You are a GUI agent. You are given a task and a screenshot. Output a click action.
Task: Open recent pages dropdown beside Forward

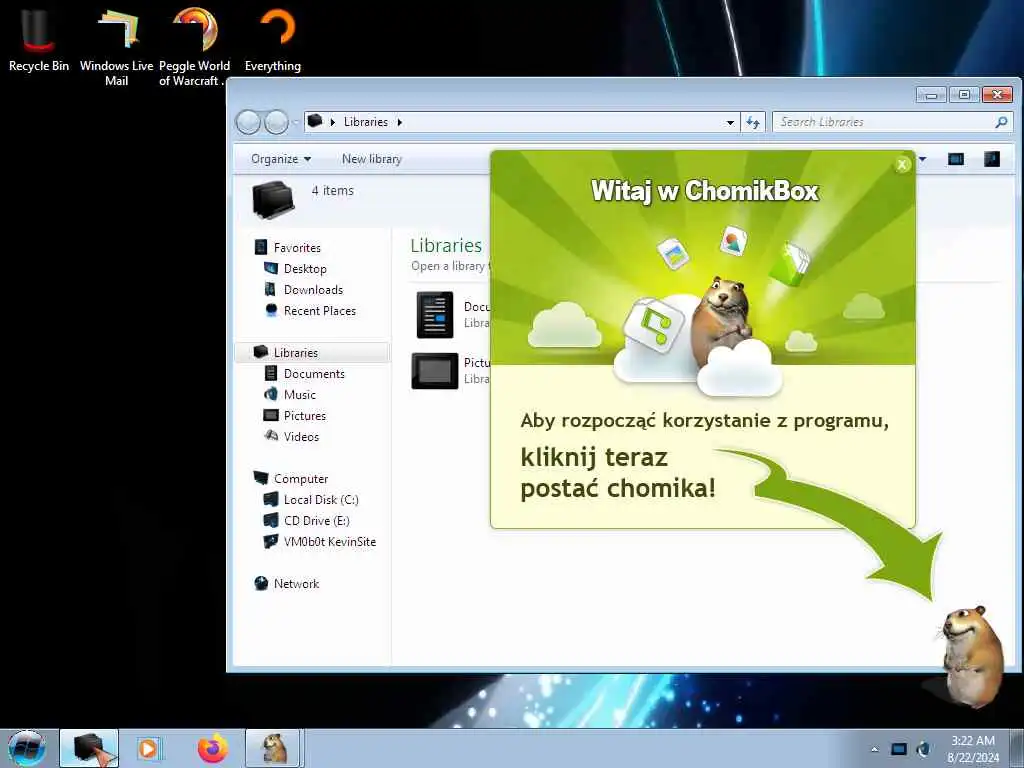pos(295,122)
